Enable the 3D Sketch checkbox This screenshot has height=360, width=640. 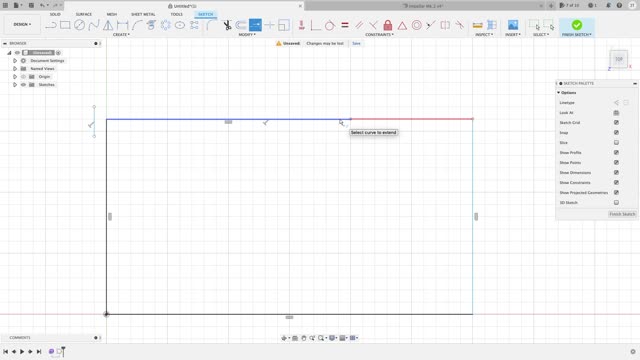pyautogui.click(x=616, y=202)
